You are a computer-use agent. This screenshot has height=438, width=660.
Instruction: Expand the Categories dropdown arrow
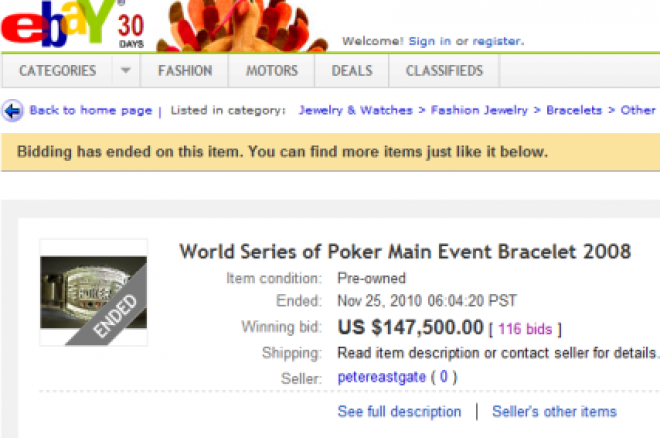pos(125,71)
